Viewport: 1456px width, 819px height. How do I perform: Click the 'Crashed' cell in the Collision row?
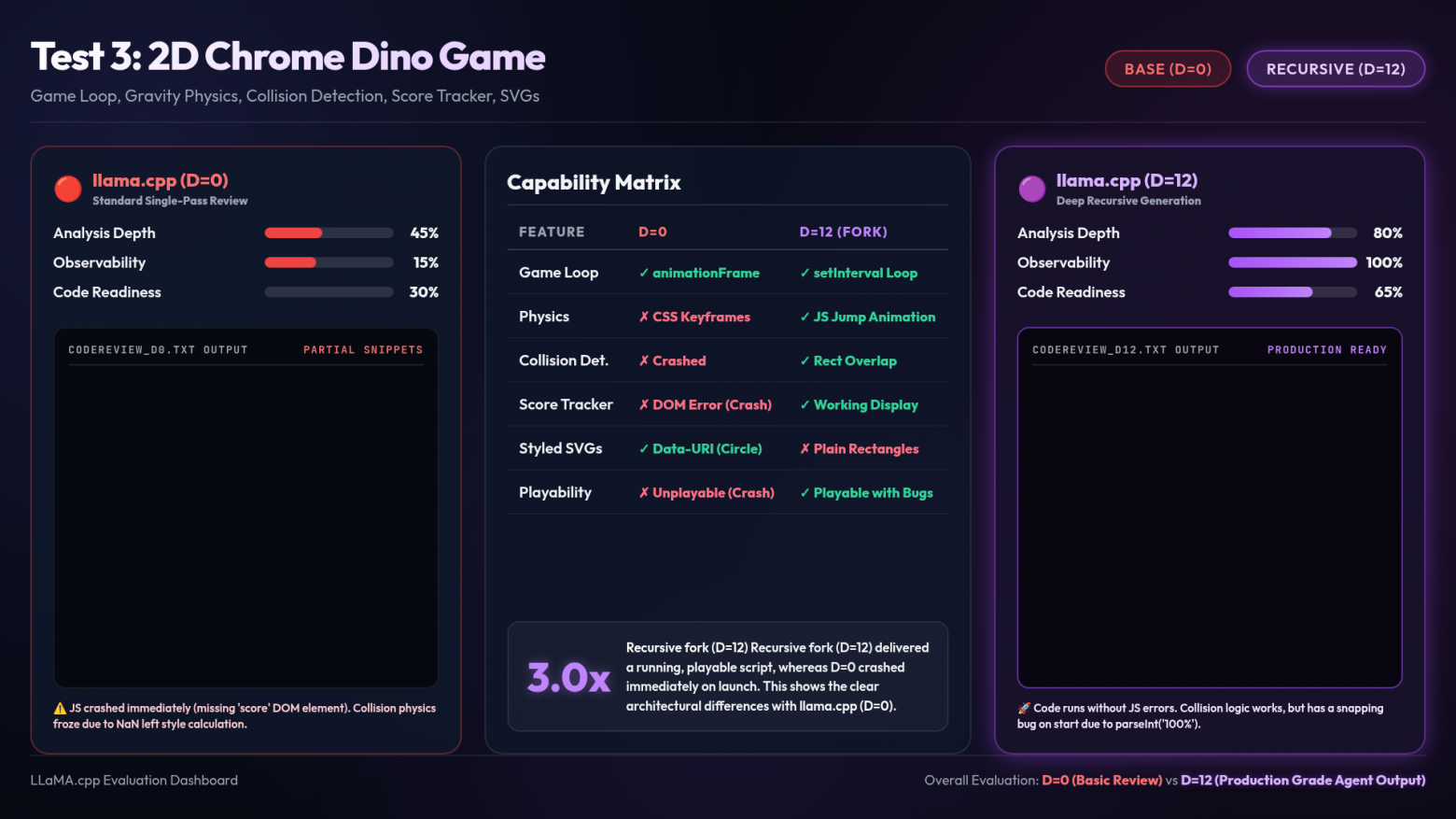672,360
